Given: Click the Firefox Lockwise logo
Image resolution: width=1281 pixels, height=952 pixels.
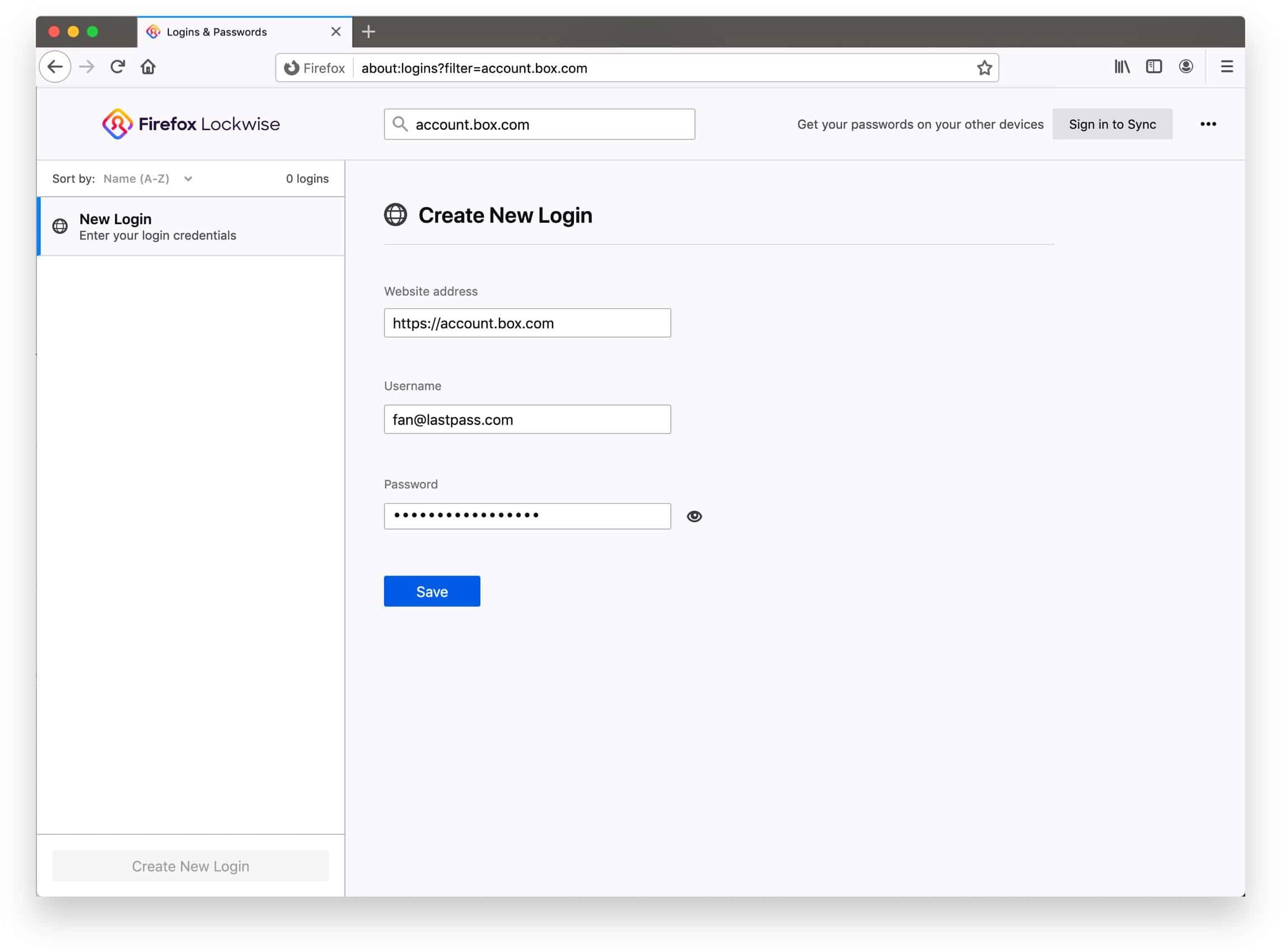Looking at the screenshot, I should click(191, 124).
